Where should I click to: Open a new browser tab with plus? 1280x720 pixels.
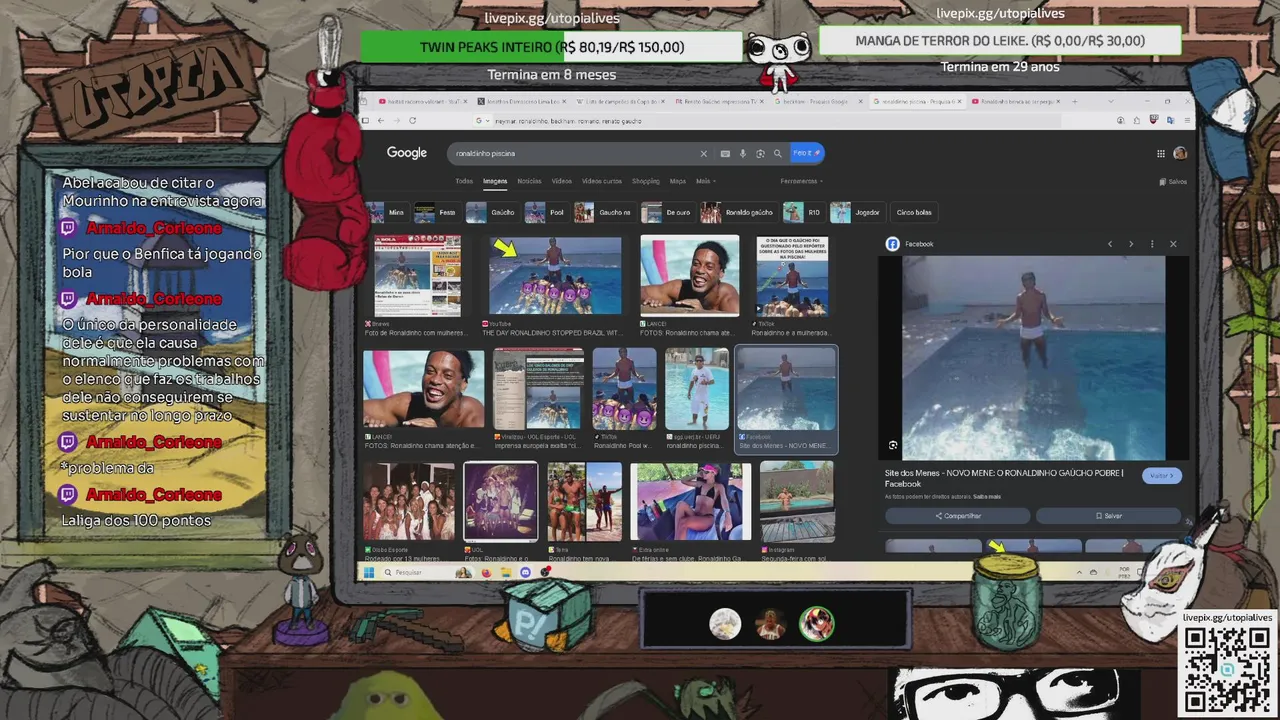click(x=1075, y=101)
